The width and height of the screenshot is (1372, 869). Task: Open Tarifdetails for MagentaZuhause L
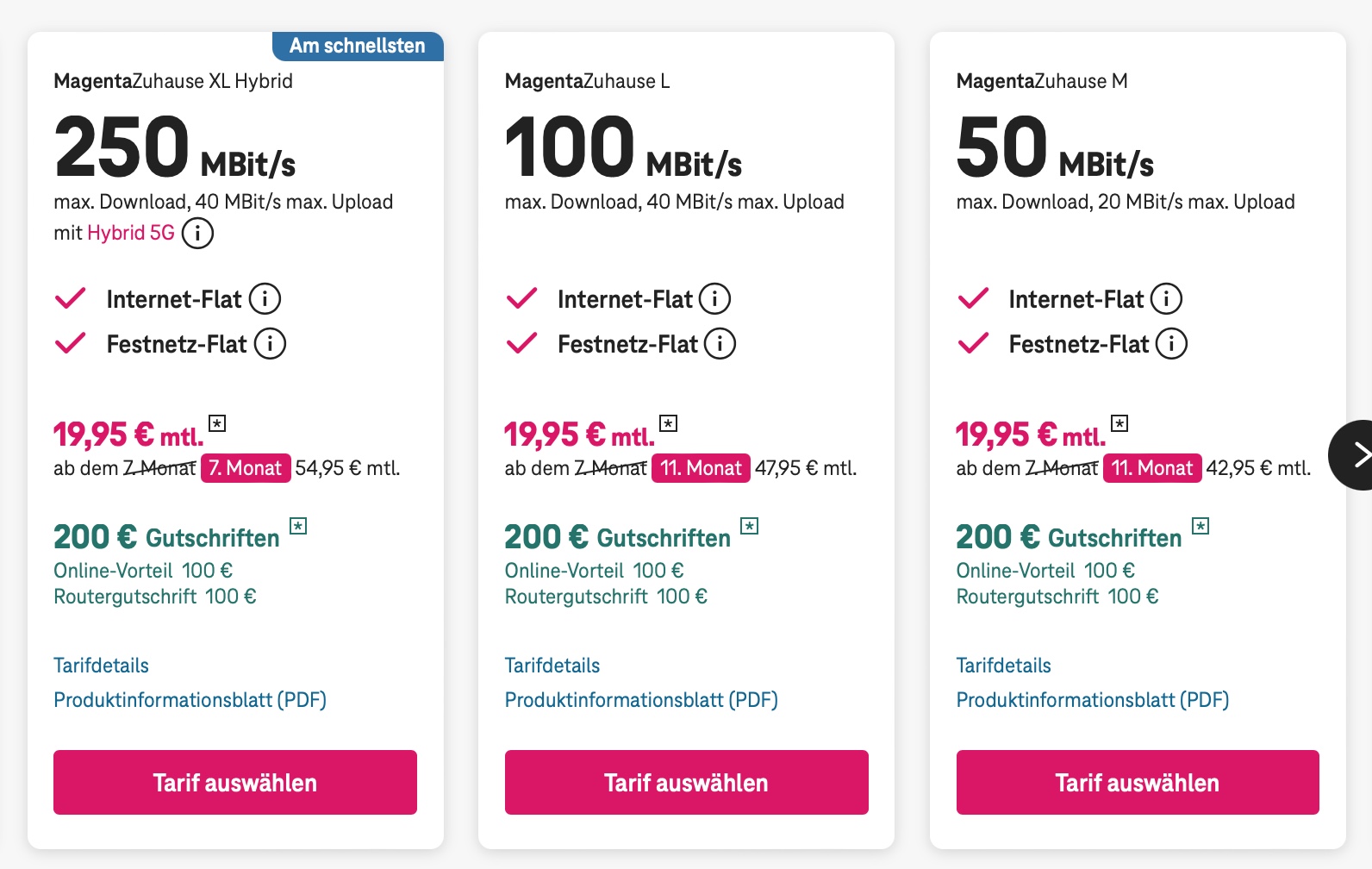pos(552,666)
